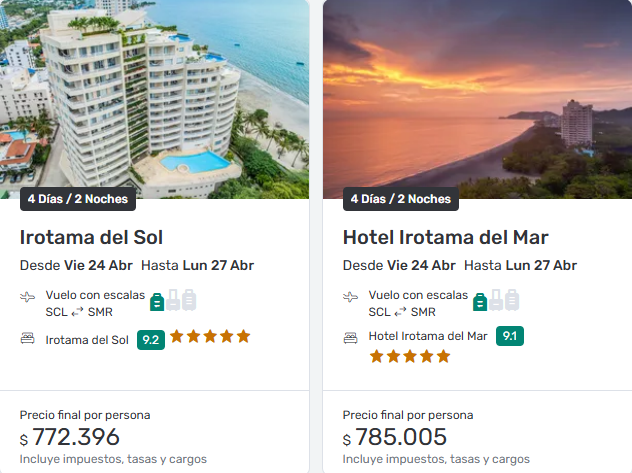Image resolution: width=632 pixels, height=473 pixels.
Task: Click the bed icon beside Irotama del Sol
Action: pos(28,339)
